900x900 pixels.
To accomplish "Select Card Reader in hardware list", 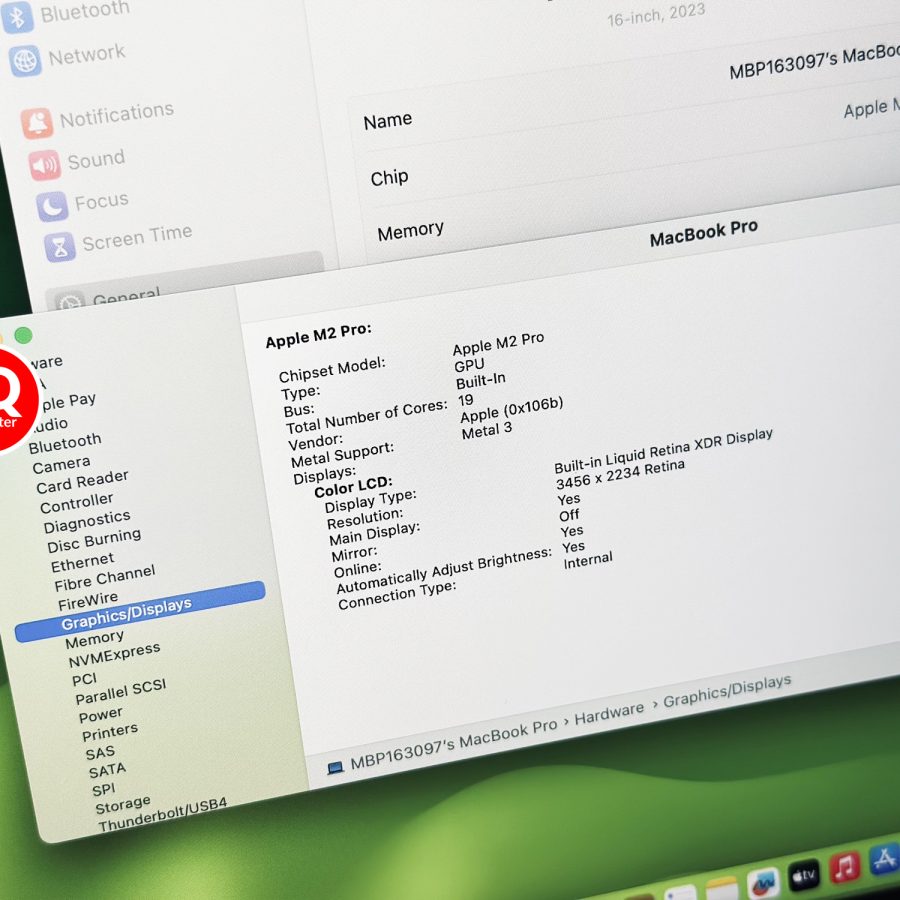I will (82, 481).
